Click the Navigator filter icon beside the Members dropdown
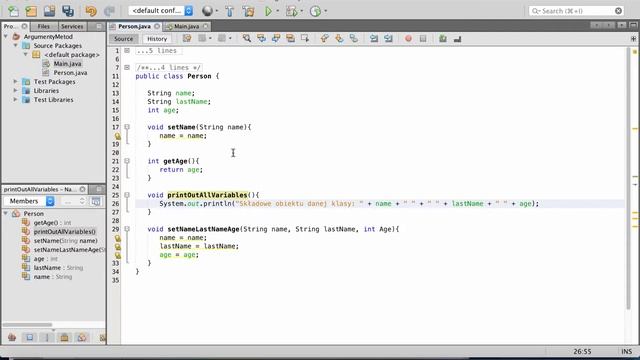Viewport: 640px width, 360px height. coord(96,201)
